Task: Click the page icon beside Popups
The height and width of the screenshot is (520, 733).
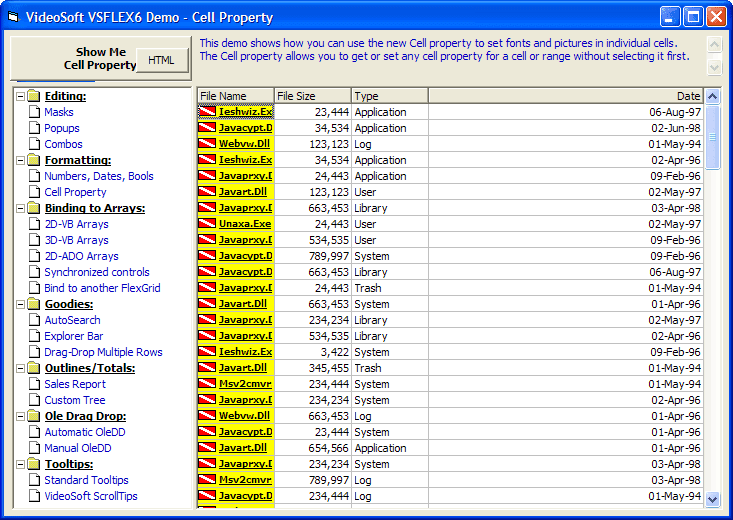Action: click(x=34, y=128)
